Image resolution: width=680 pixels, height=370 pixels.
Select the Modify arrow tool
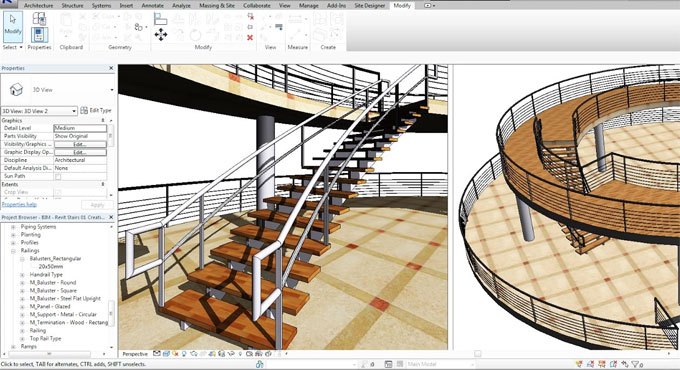[x=13, y=26]
